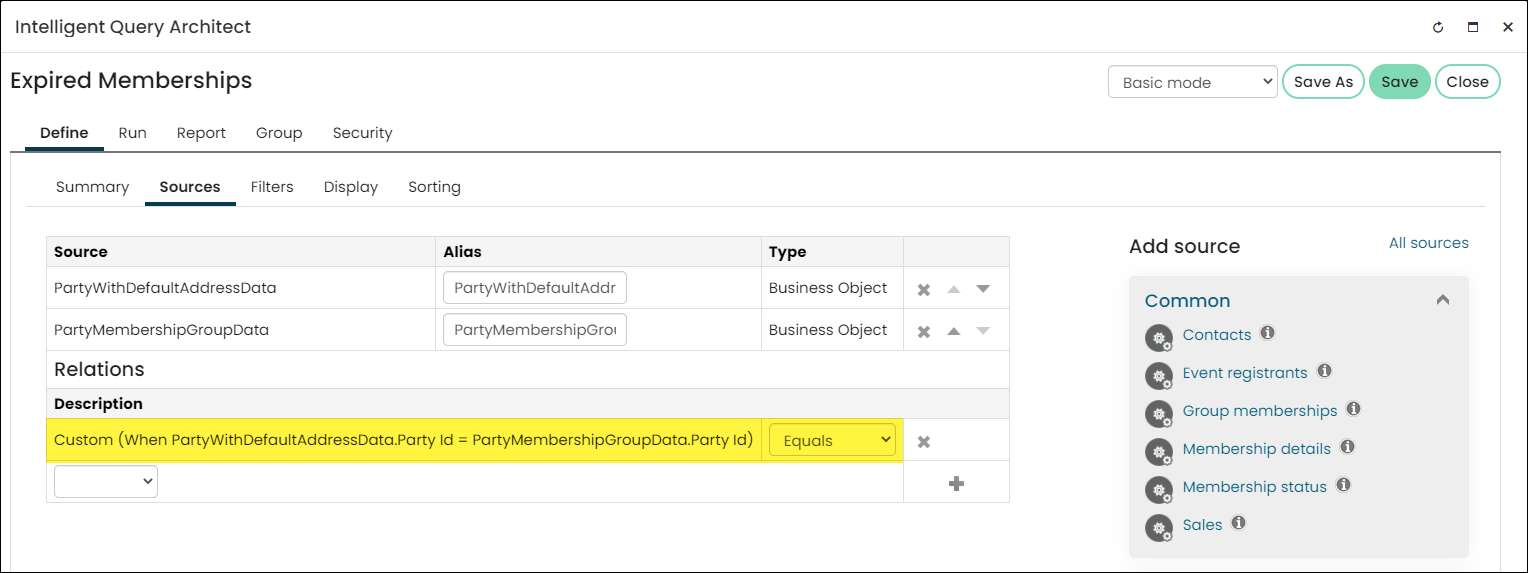
Task: Show info for Contacts source
Action: point(1267,333)
